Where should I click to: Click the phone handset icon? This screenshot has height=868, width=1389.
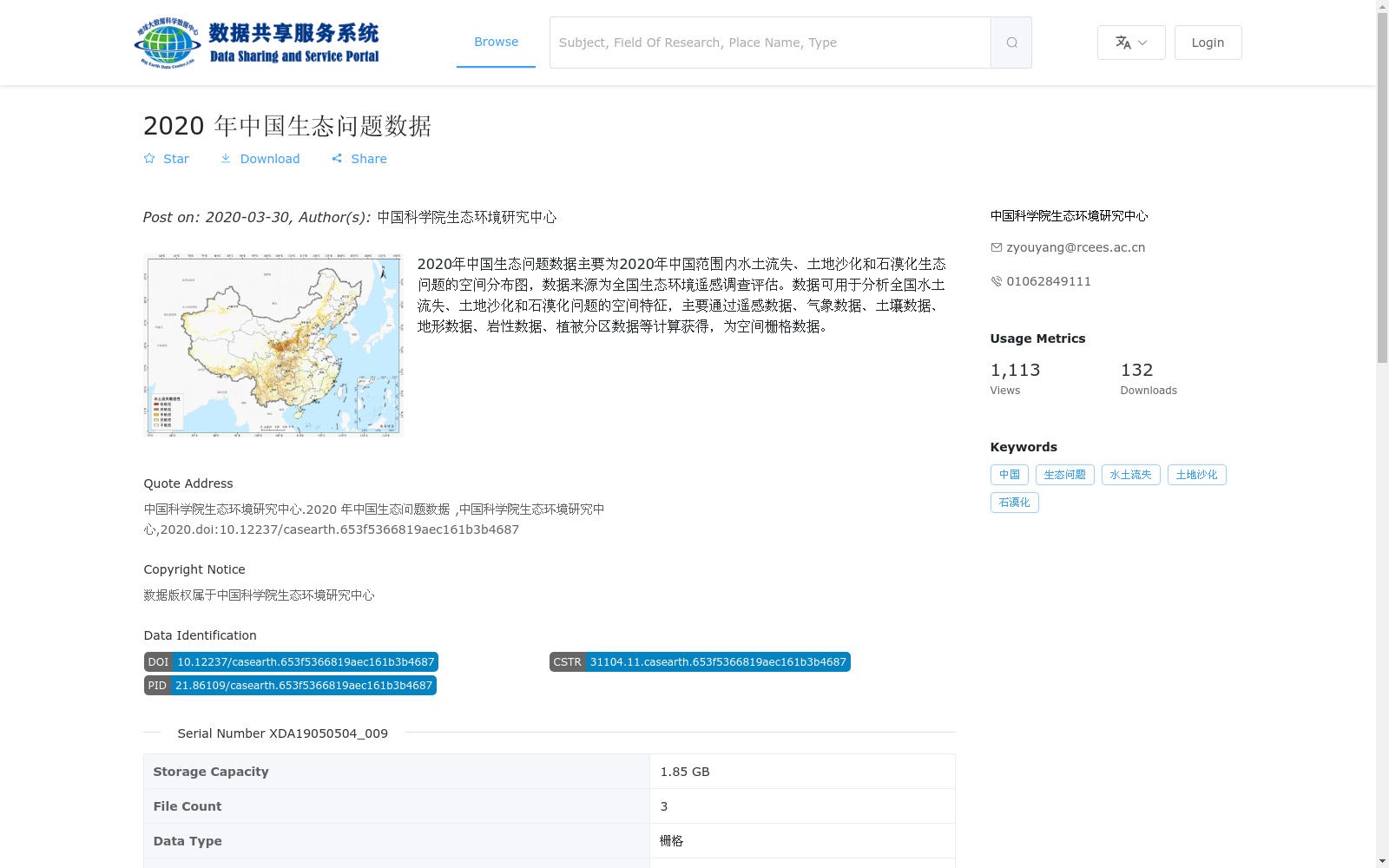click(x=997, y=281)
